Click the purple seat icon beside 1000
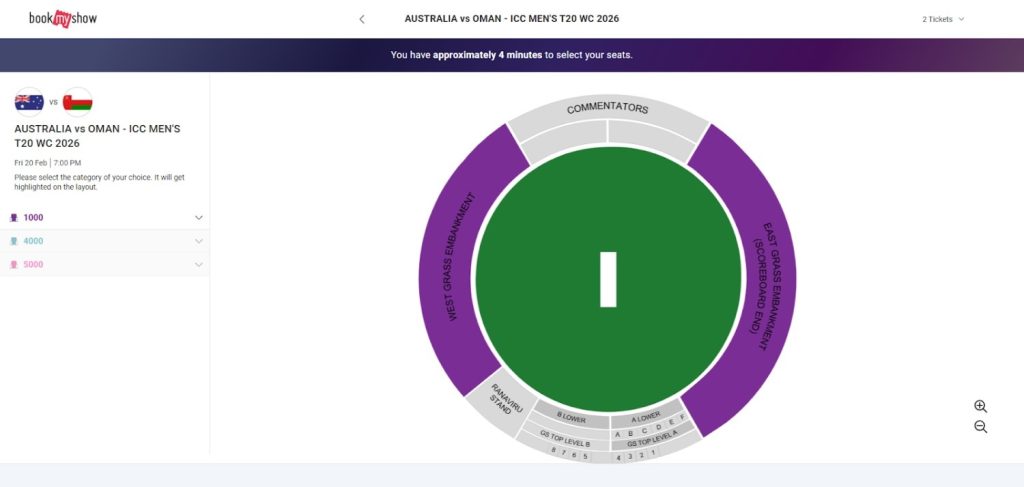The width and height of the screenshot is (1024, 487). pyautogui.click(x=14, y=218)
